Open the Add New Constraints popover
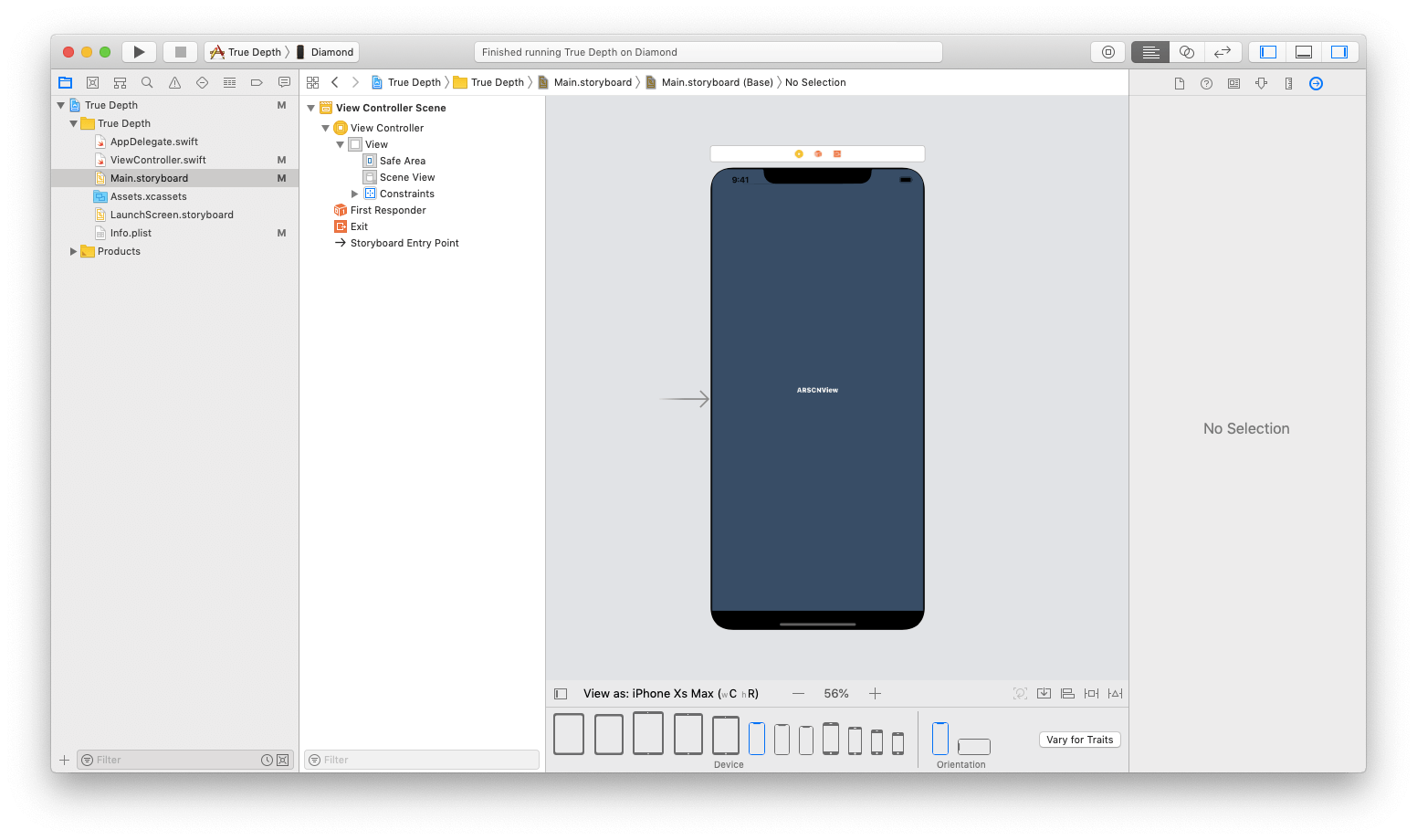 (1091, 693)
